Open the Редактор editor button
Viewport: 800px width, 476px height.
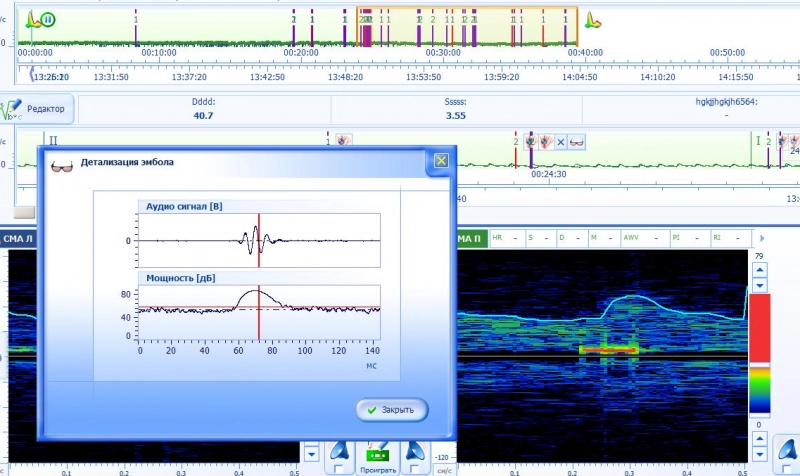[36, 108]
